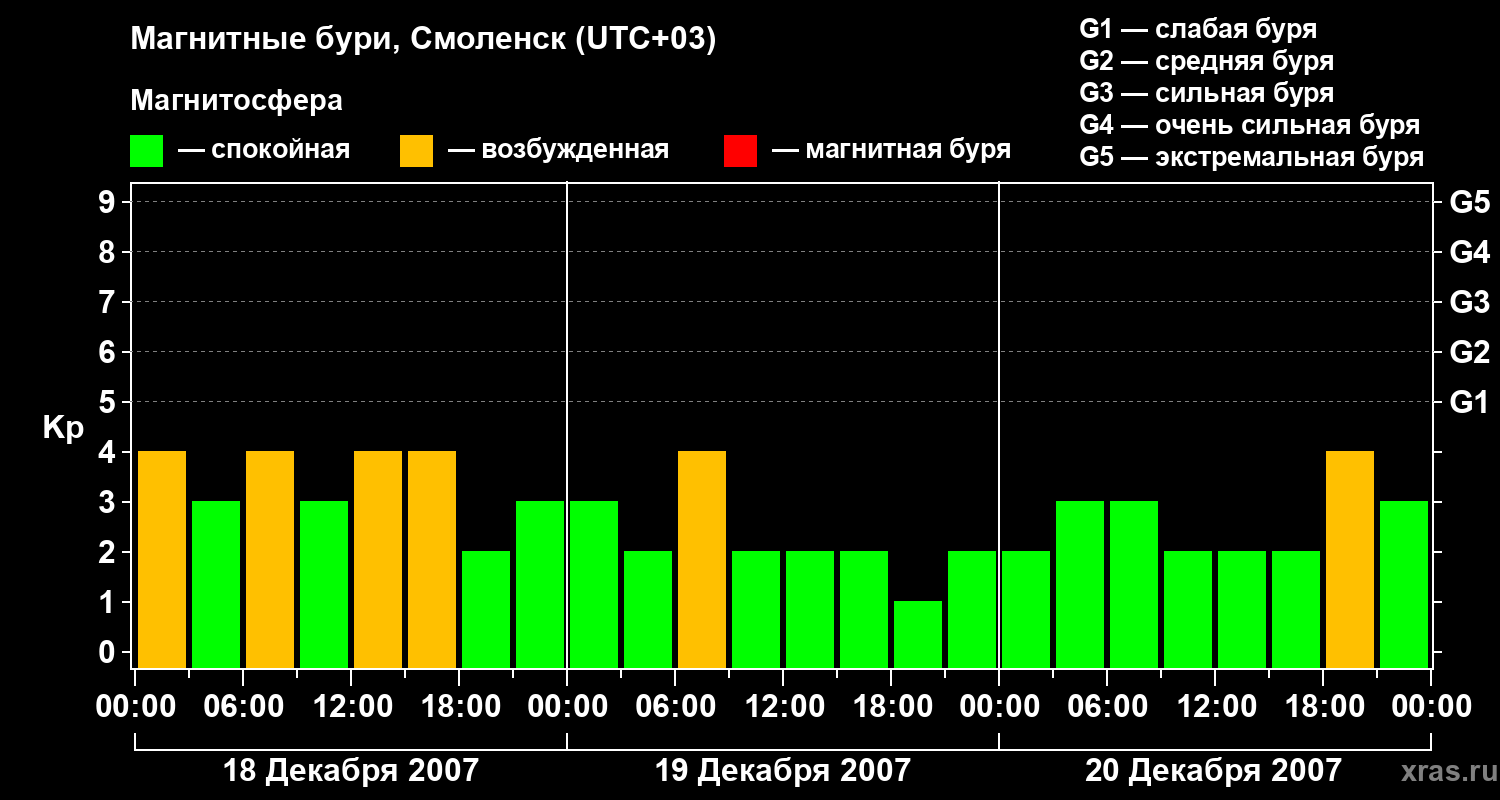This screenshot has width=1500, height=800.
Task: Click the date label '20 Декабря 2007'
Action: [1214, 771]
